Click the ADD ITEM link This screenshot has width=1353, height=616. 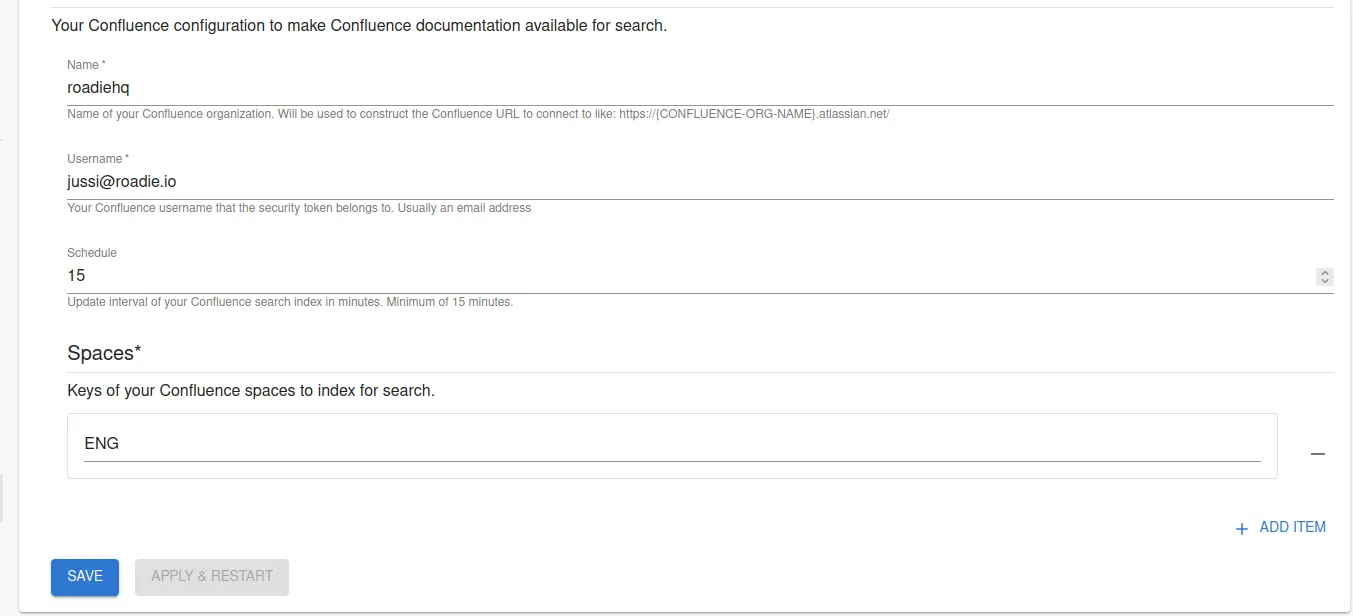click(1293, 527)
